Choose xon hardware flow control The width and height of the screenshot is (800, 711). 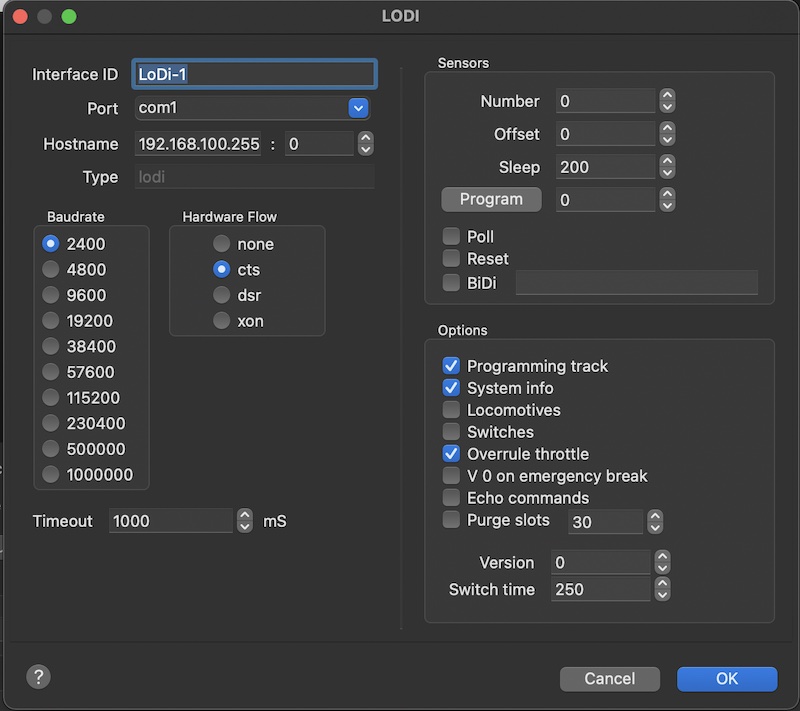(221, 321)
